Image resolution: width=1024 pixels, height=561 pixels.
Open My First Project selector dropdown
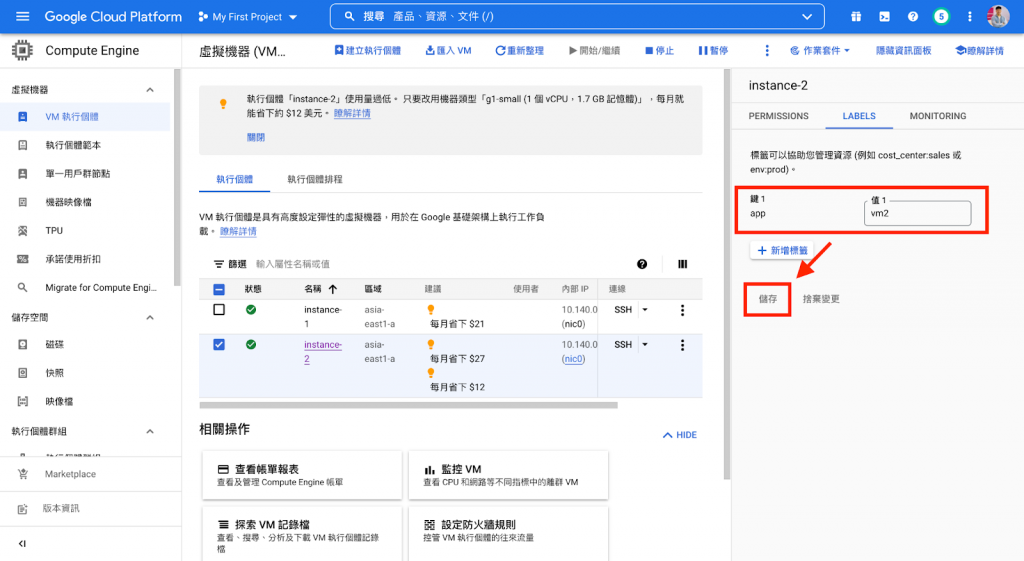[248, 16]
